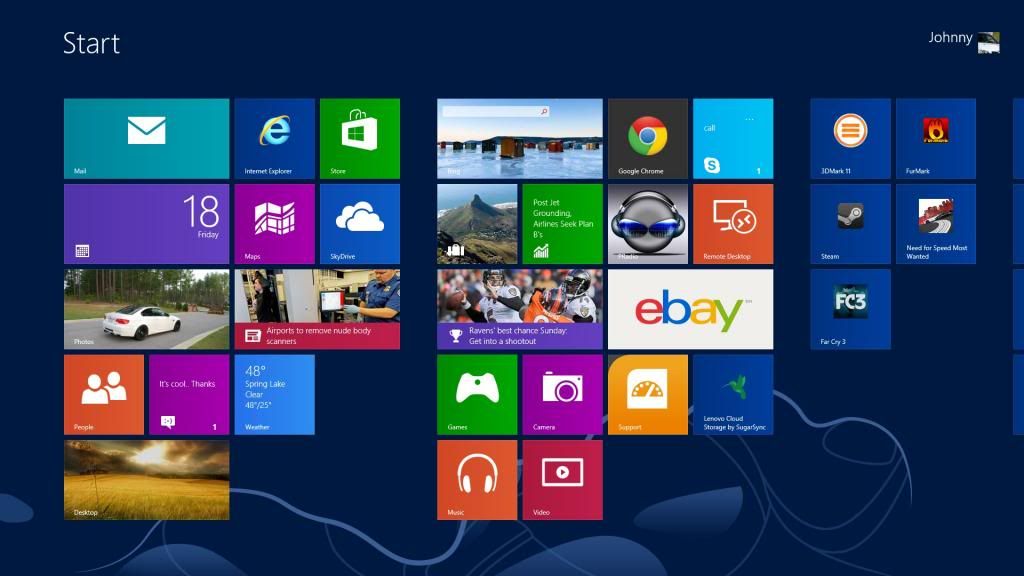Click the Johnny user account name

[x=950, y=38]
